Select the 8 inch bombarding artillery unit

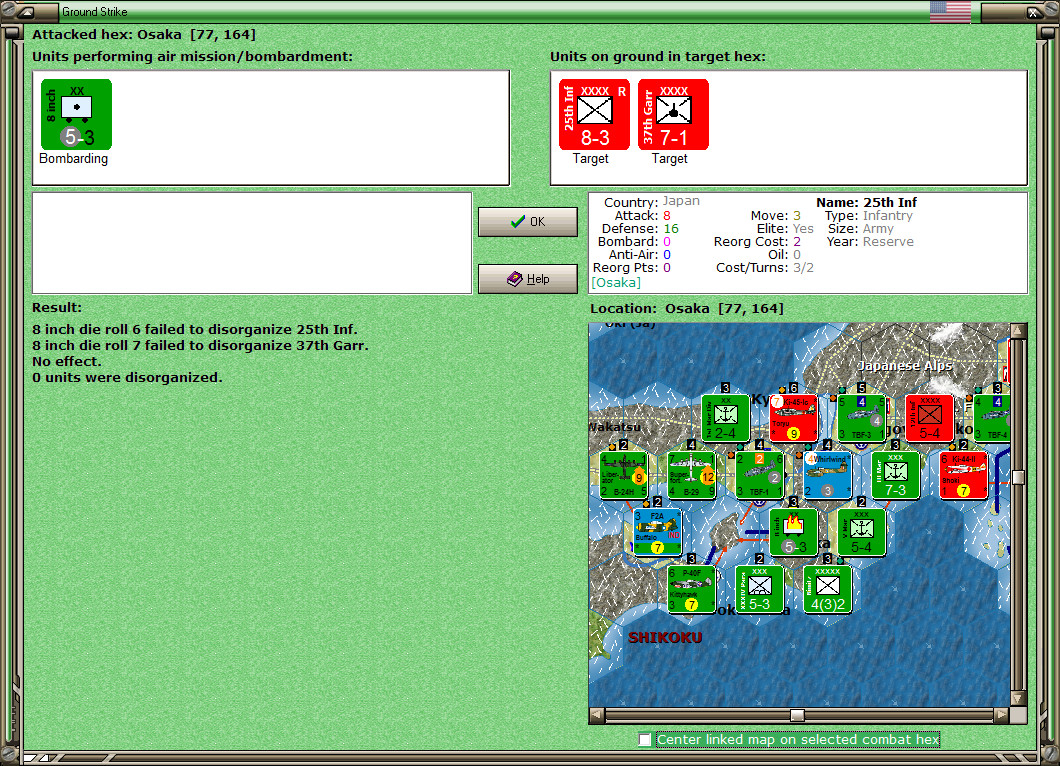76,114
